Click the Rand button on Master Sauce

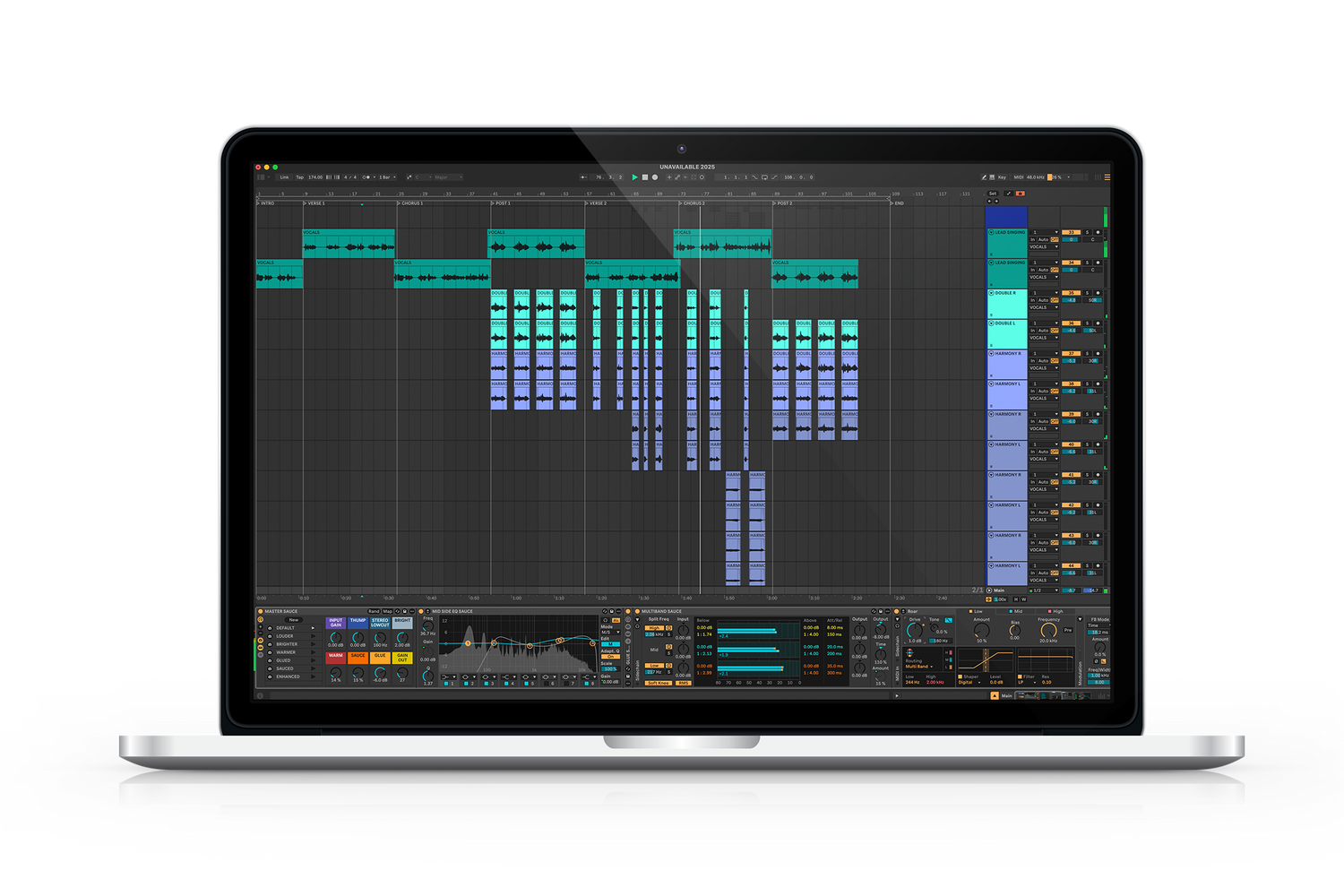click(374, 611)
